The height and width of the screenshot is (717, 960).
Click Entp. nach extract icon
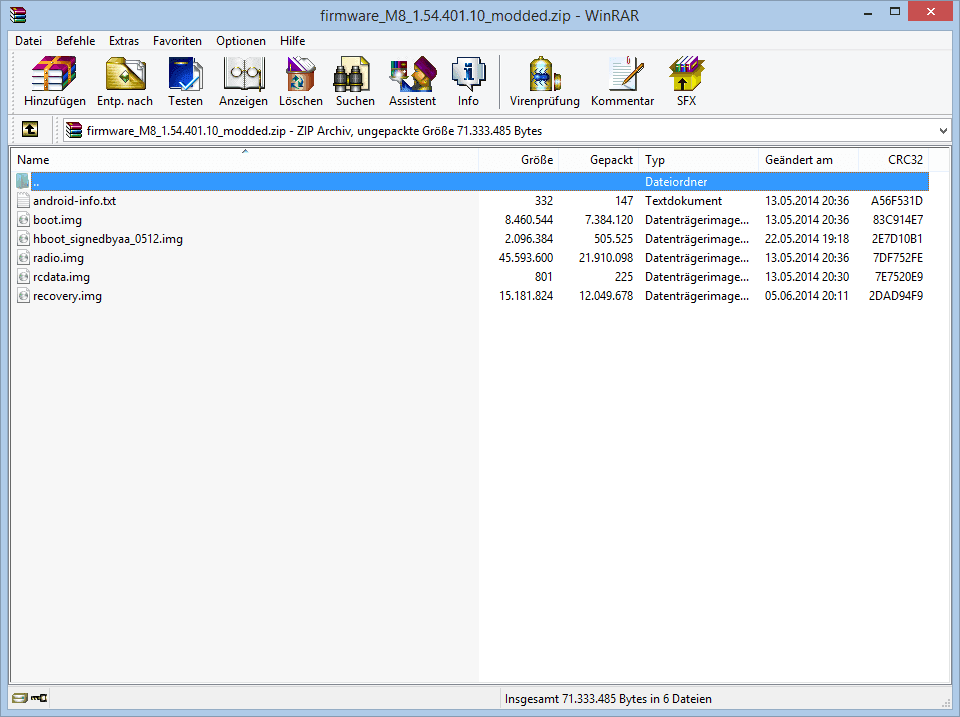click(x=125, y=81)
